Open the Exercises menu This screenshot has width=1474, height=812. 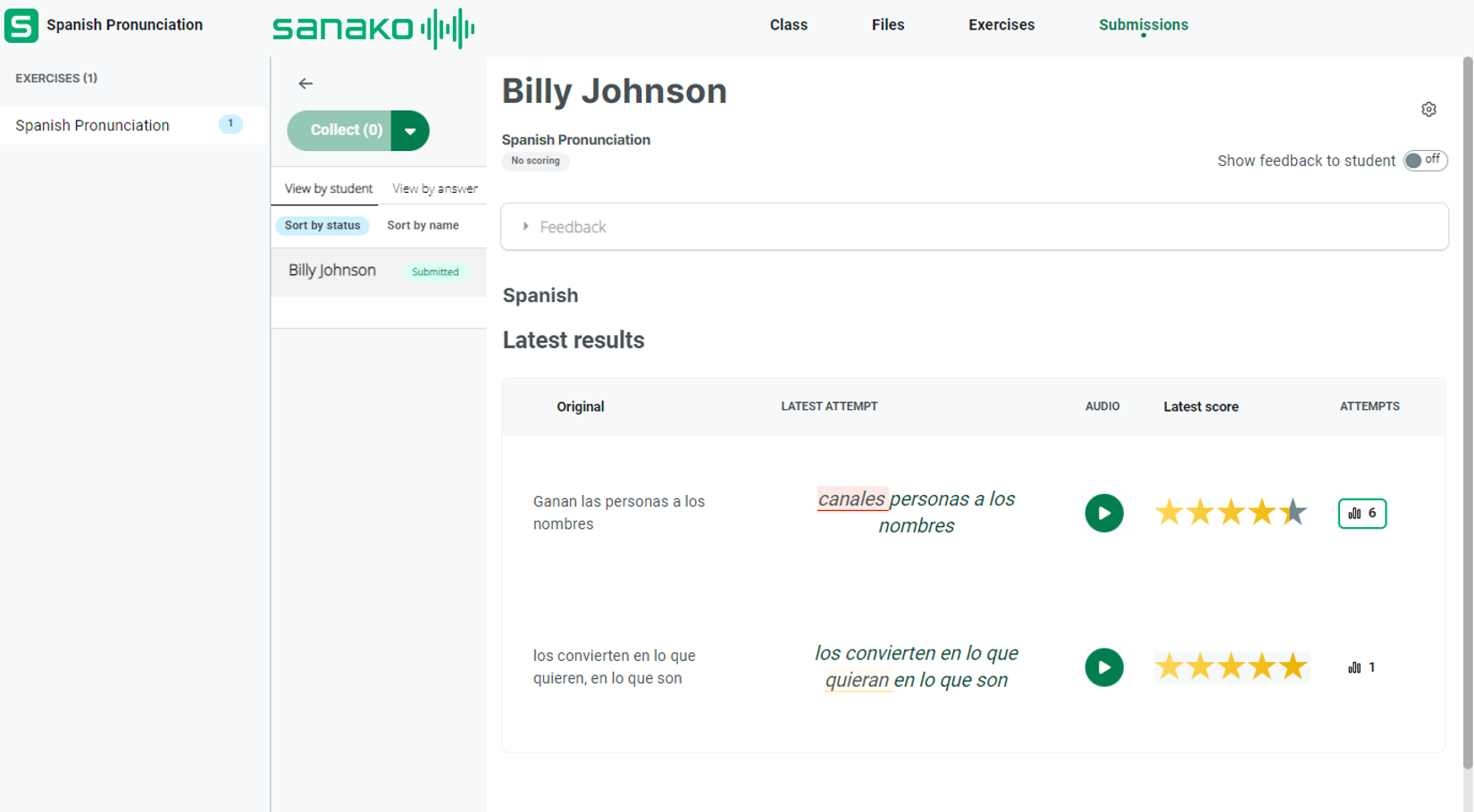[1001, 25]
